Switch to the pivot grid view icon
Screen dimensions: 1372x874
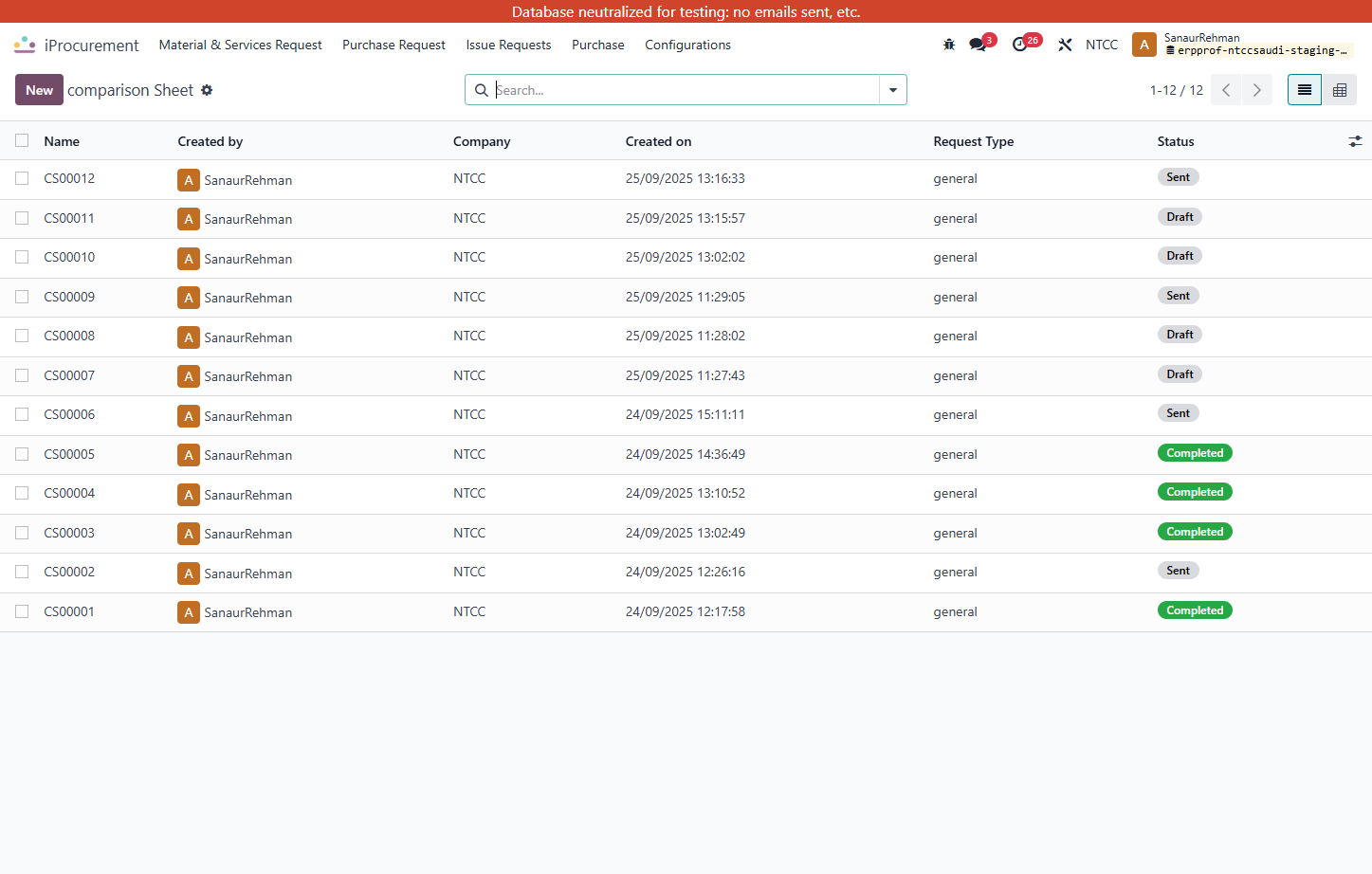pyautogui.click(x=1340, y=90)
